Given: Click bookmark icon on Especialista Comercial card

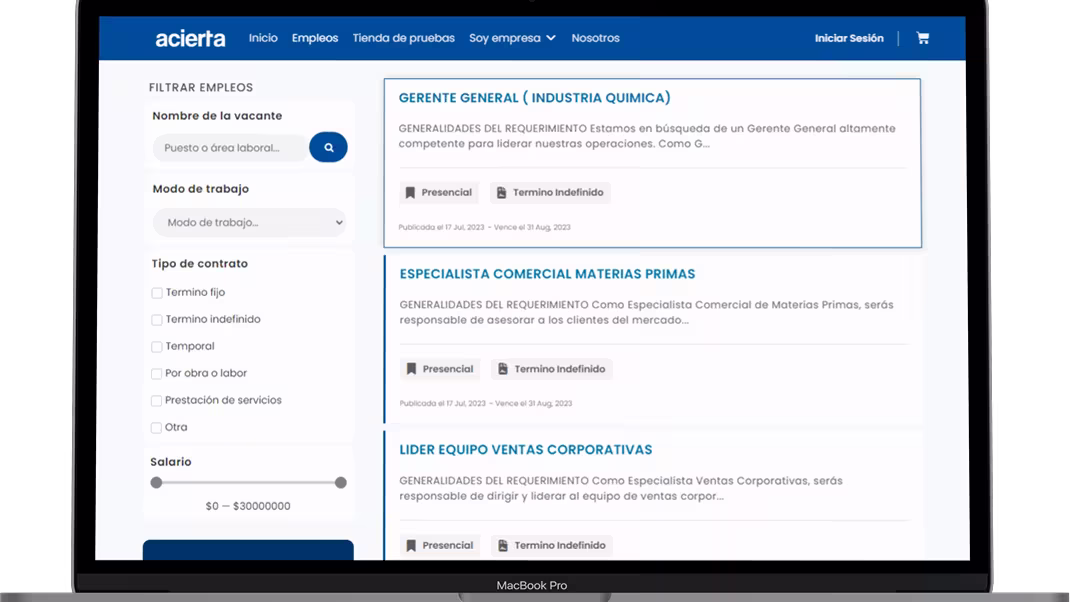Looking at the screenshot, I should point(411,369).
